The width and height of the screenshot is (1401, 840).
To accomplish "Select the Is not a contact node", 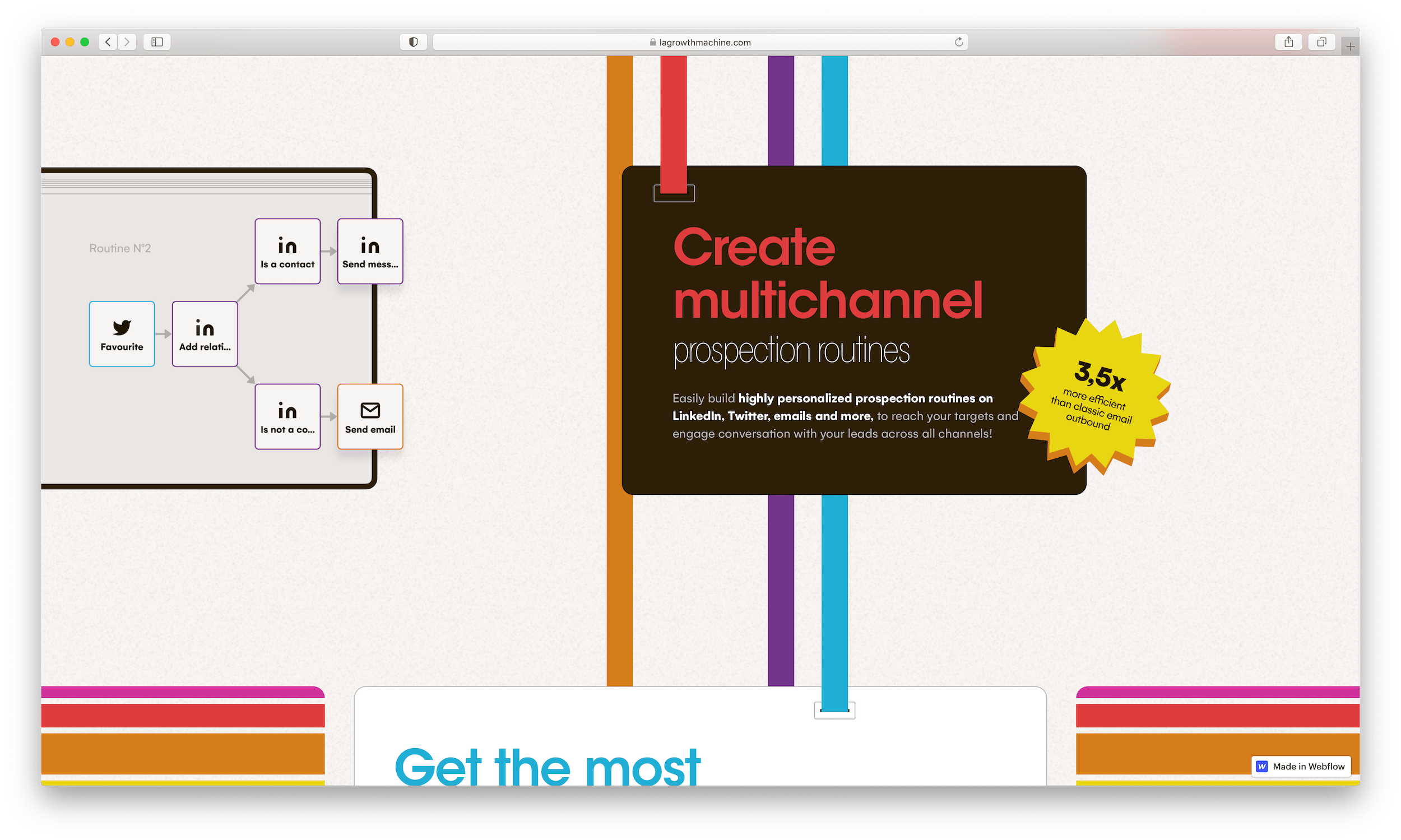I will tap(287, 416).
